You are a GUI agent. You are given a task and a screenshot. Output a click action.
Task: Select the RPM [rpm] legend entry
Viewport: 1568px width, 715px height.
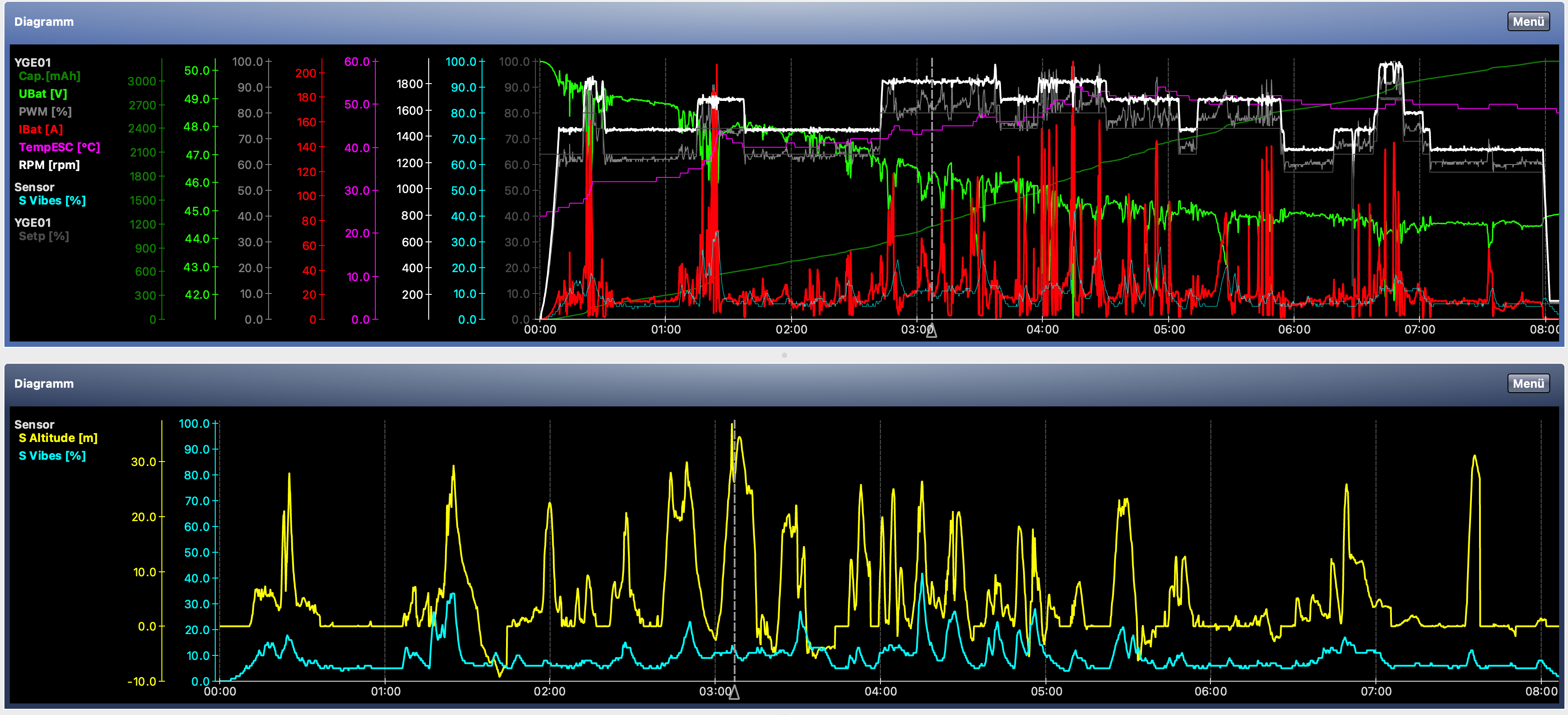pos(49,165)
